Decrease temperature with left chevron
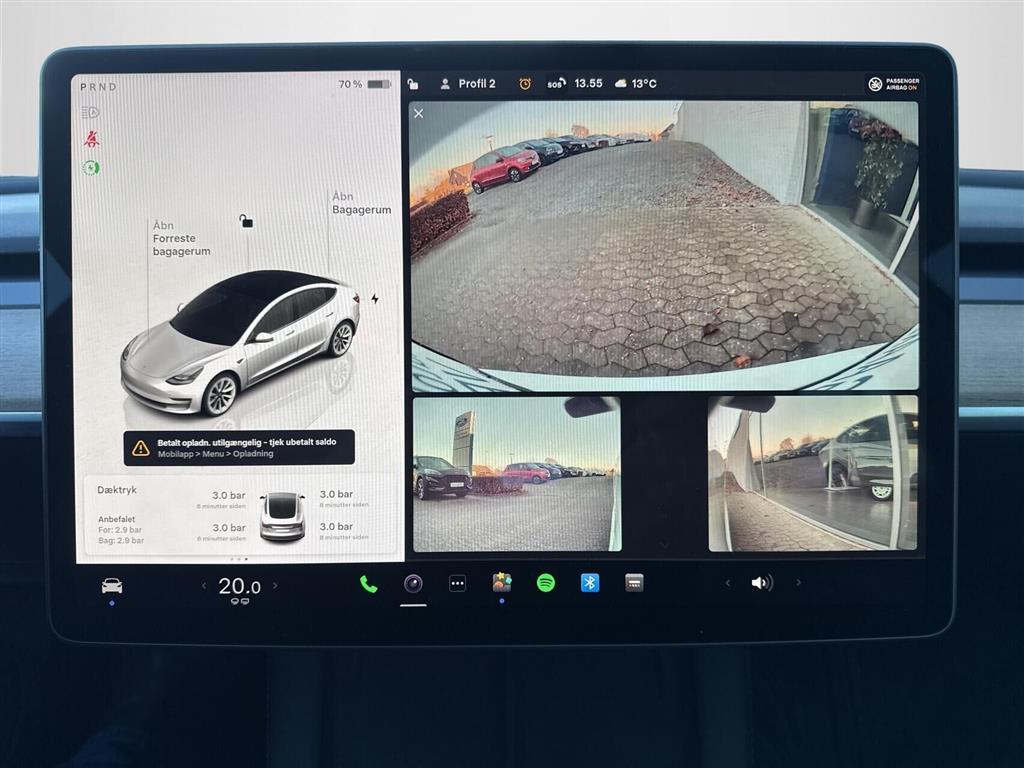Screen dimensions: 1024x768 point(204,586)
